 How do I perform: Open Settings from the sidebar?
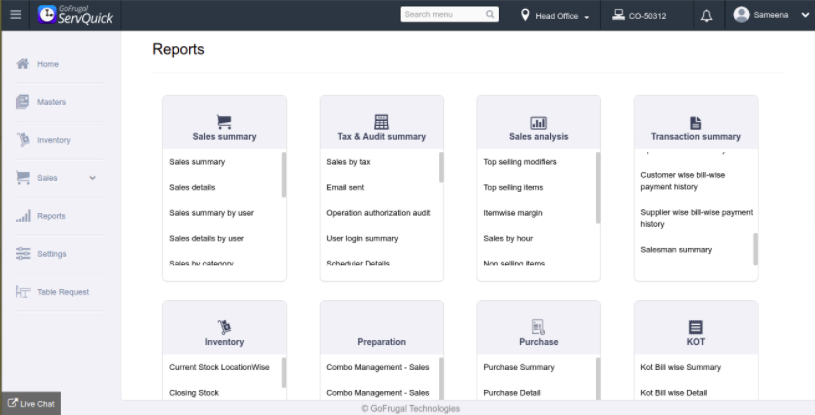pos(51,254)
